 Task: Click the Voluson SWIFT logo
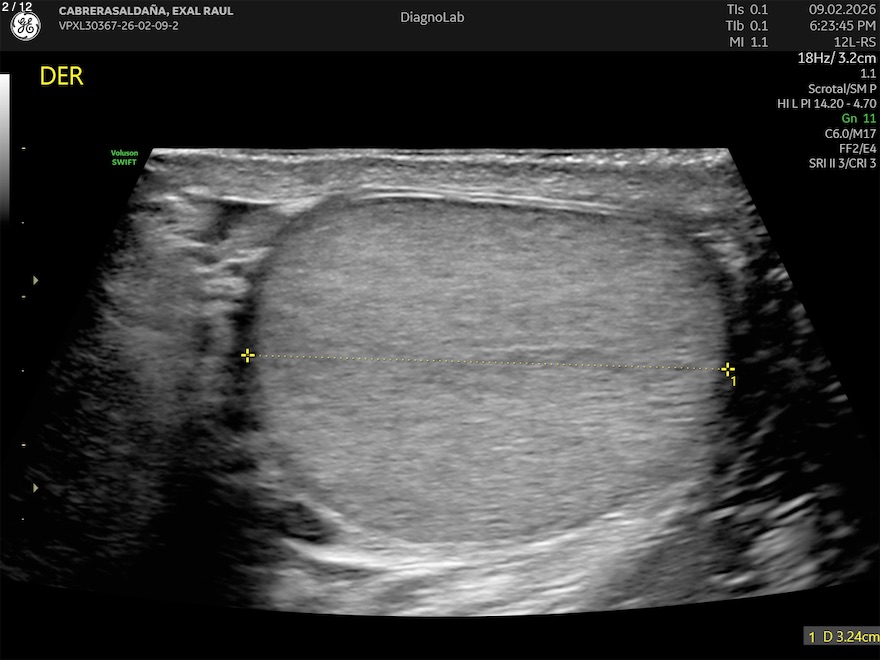click(124, 157)
